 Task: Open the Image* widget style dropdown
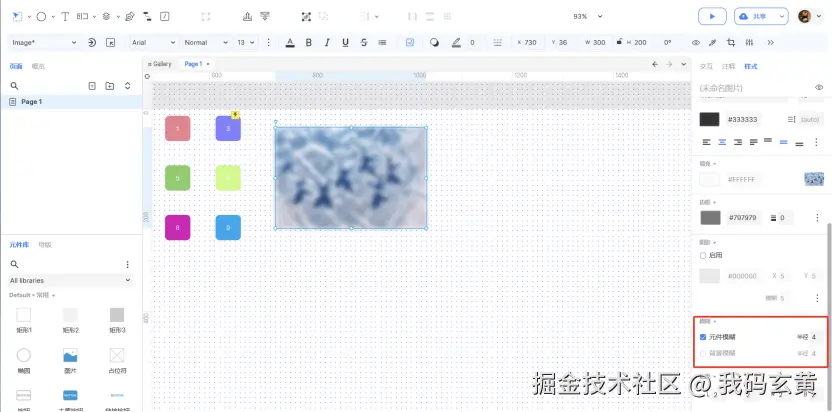pos(44,42)
